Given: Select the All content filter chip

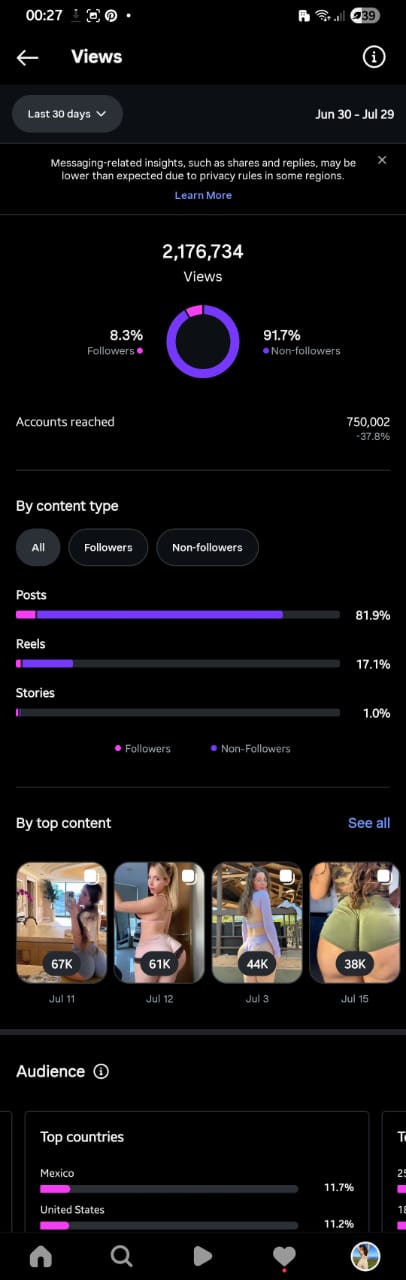Looking at the screenshot, I should pos(38,547).
